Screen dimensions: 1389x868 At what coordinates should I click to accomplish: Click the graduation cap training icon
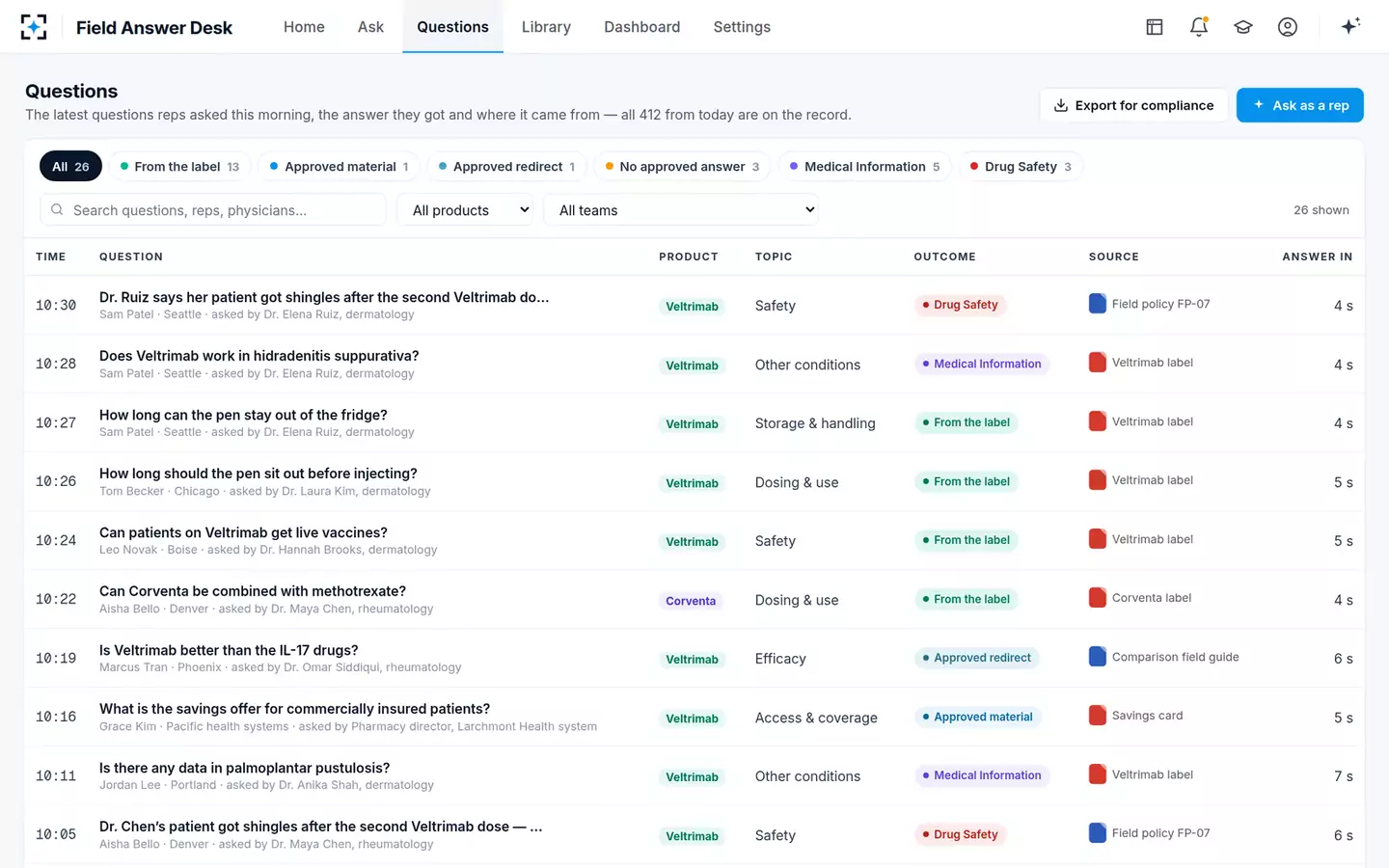pyautogui.click(x=1243, y=27)
